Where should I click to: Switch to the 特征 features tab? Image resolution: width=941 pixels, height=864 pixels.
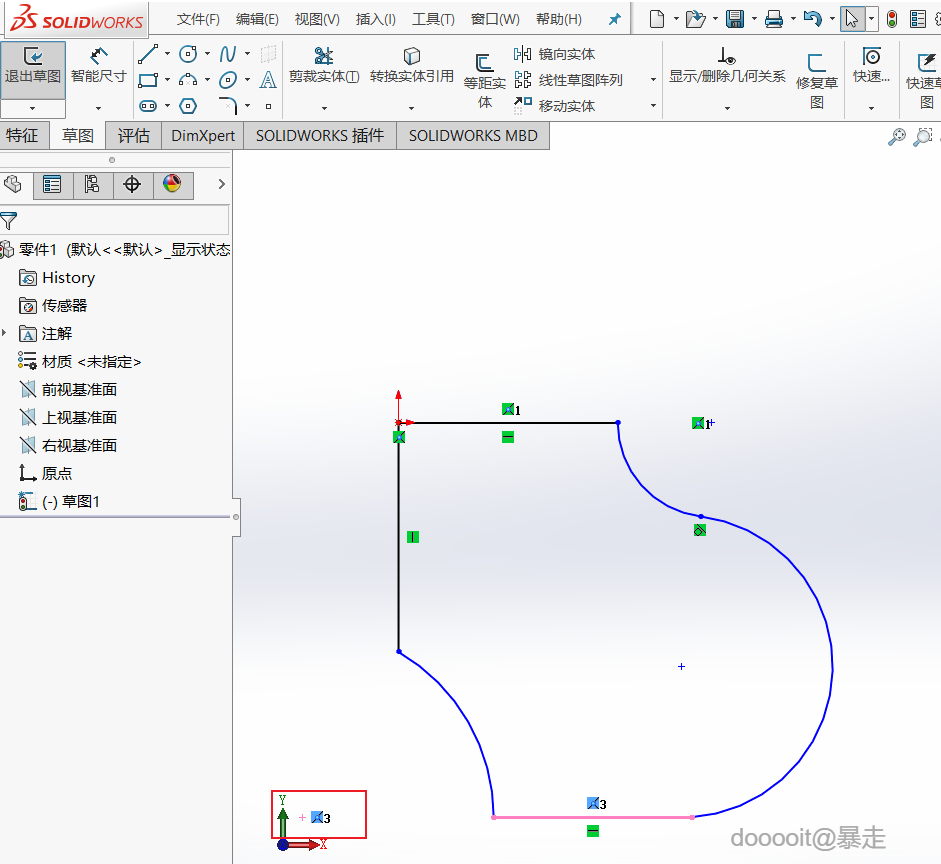click(x=23, y=136)
